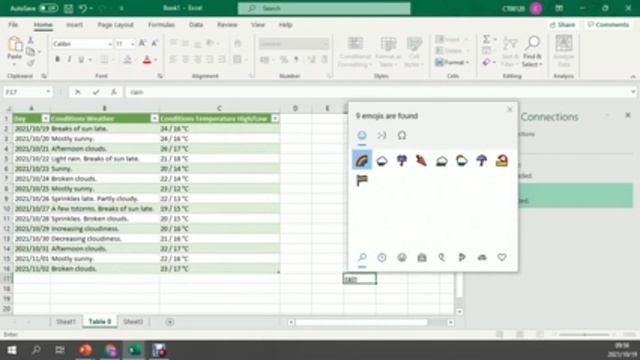Switch to the Sheet1 tab
640x360 pixels.
(x=66, y=322)
